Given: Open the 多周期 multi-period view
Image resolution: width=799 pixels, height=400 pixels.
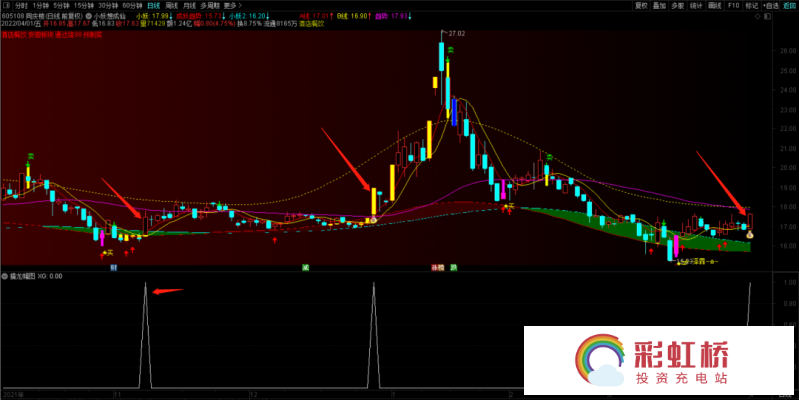Looking at the screenshot, I should pyautogui.click(x=209, y=6).
